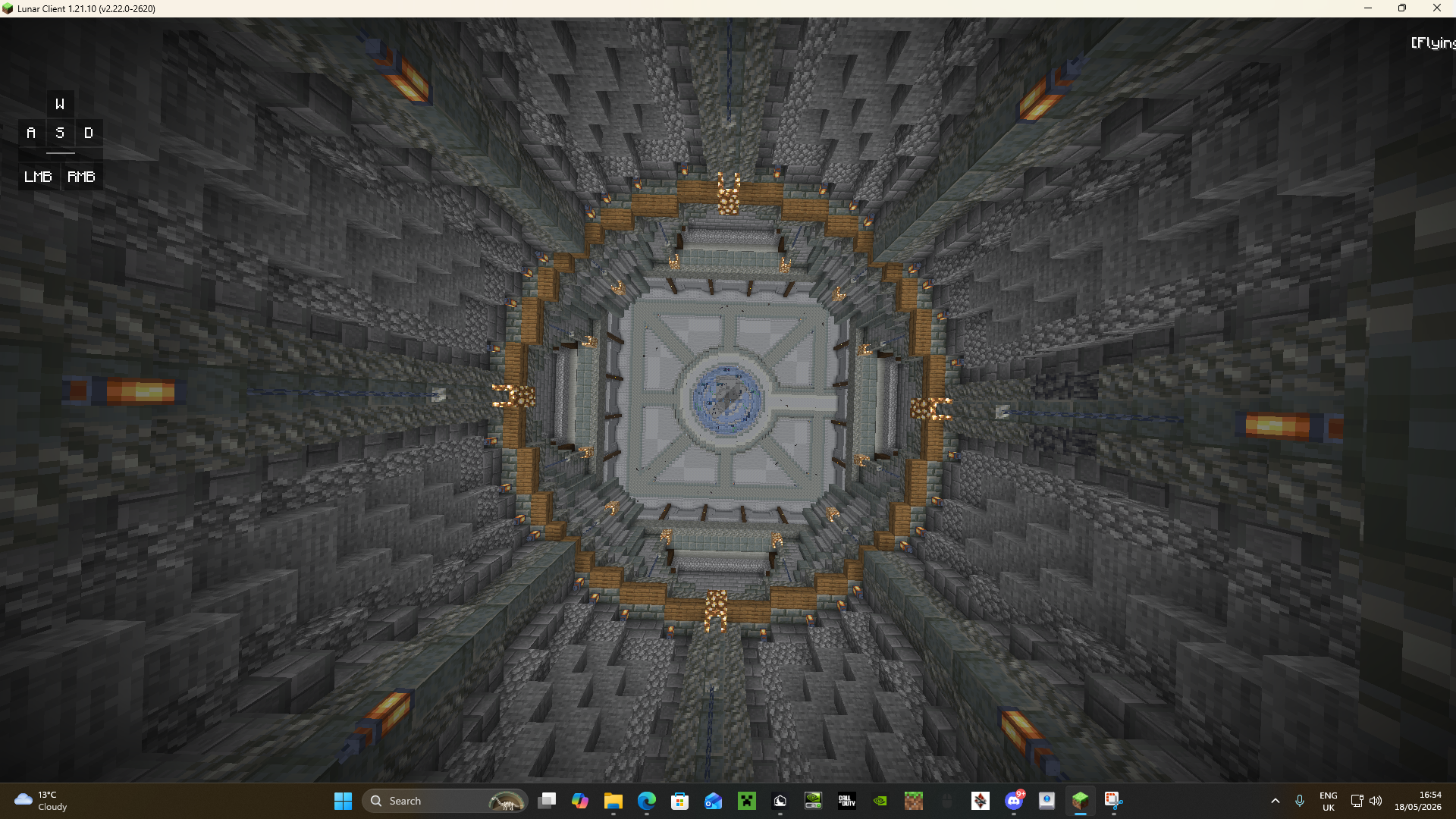
Task: Open the 13°C Cloudy weather widget
Action: pyautogui.click(x=42, y=801)
